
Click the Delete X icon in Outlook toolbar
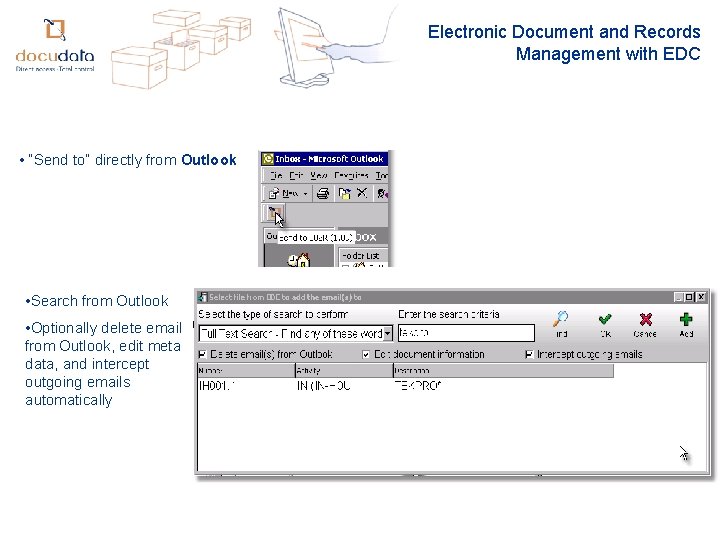click(x=362, y=193)
